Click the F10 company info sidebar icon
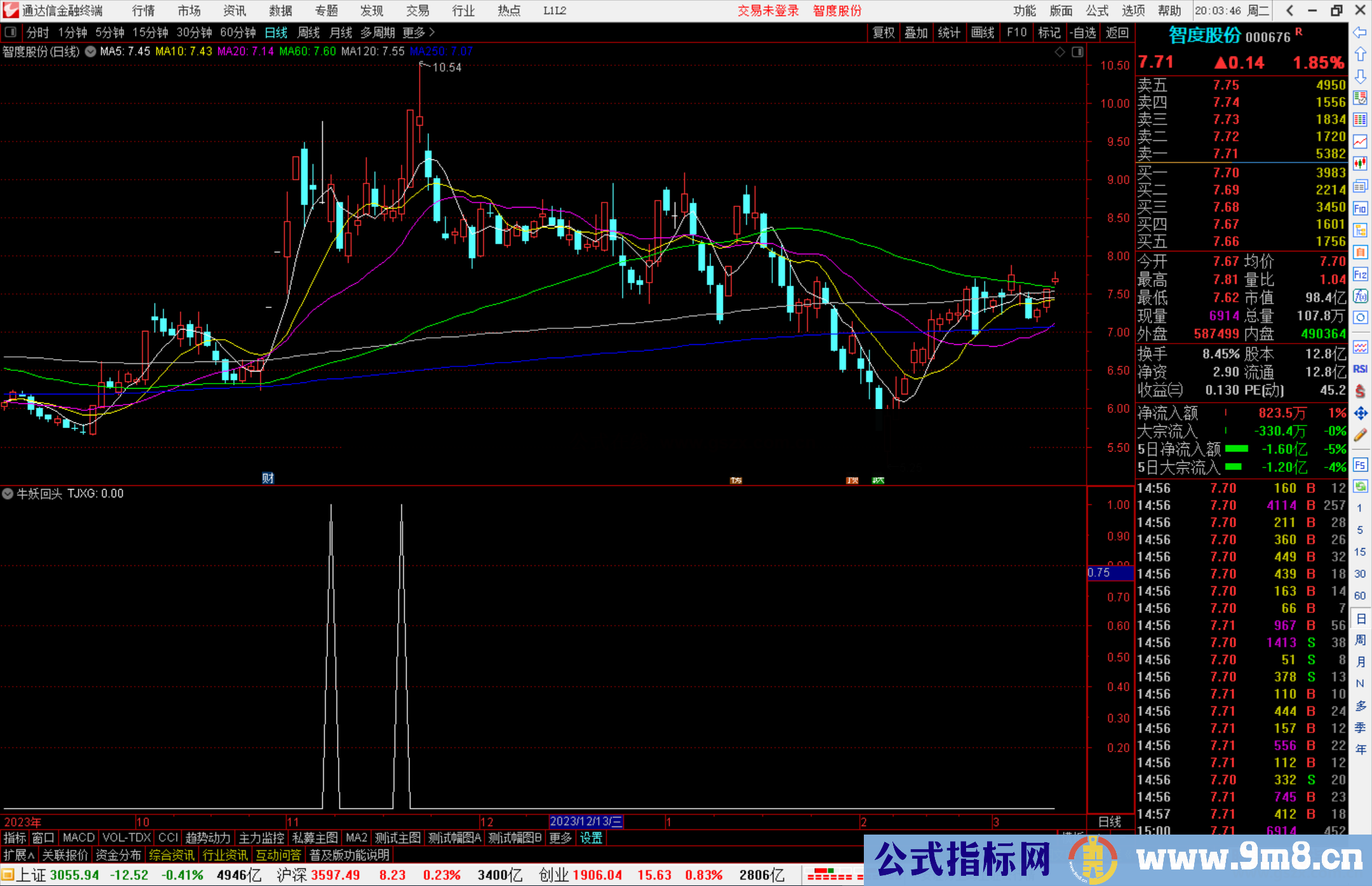 1360,208
